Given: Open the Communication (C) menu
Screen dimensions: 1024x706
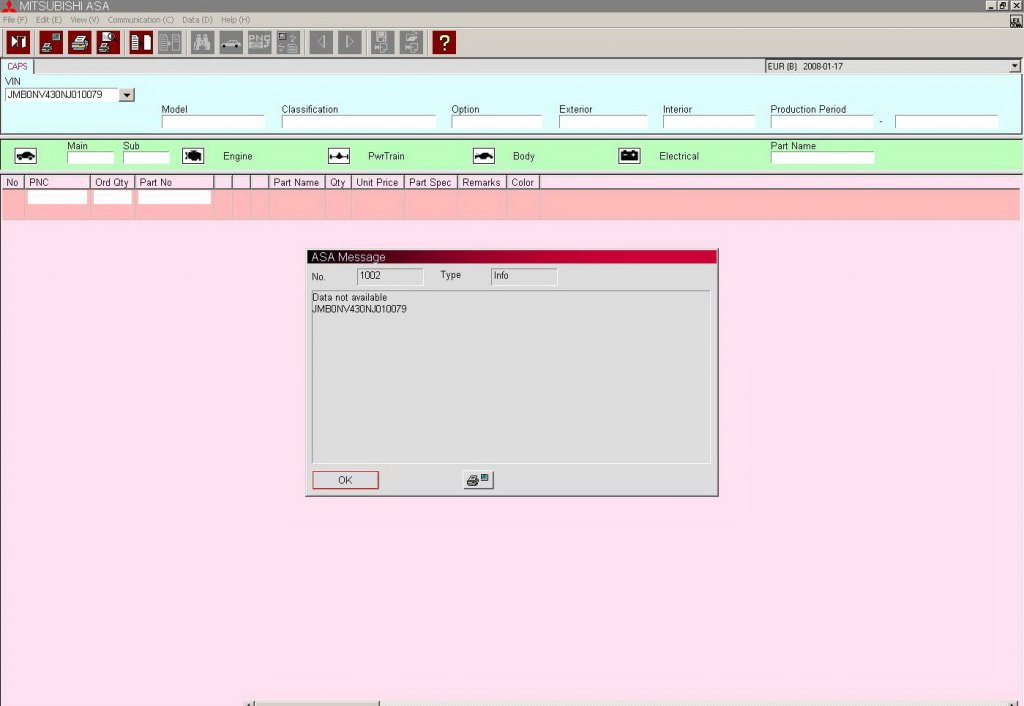Looking at the screenshot, I should pyautogui.click(x=140, y=20).
